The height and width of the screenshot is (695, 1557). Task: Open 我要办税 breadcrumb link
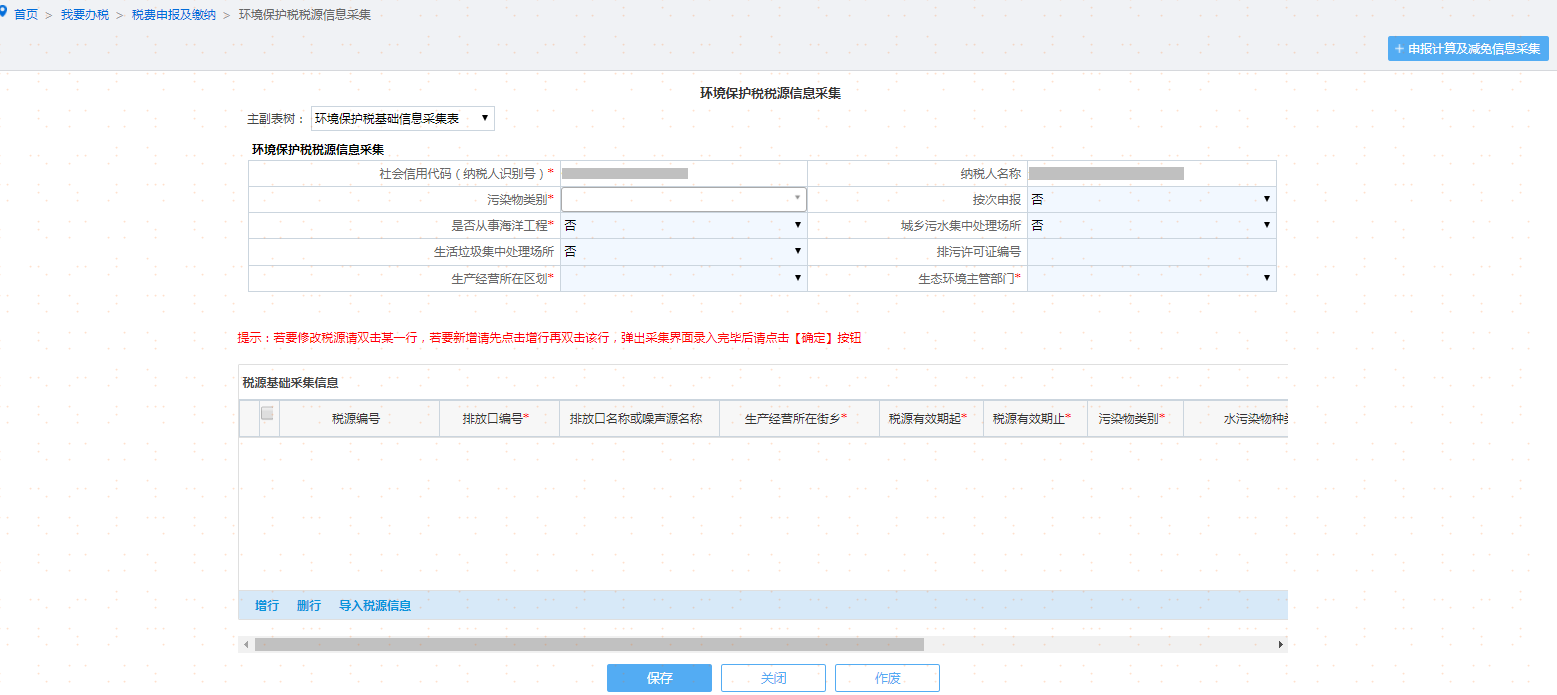(84, 15)
